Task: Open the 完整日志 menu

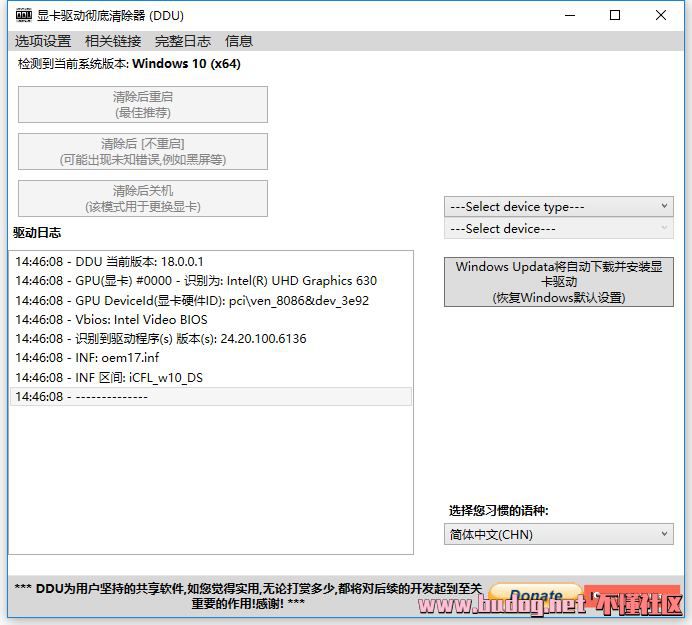Action: (x=183, y=41)
